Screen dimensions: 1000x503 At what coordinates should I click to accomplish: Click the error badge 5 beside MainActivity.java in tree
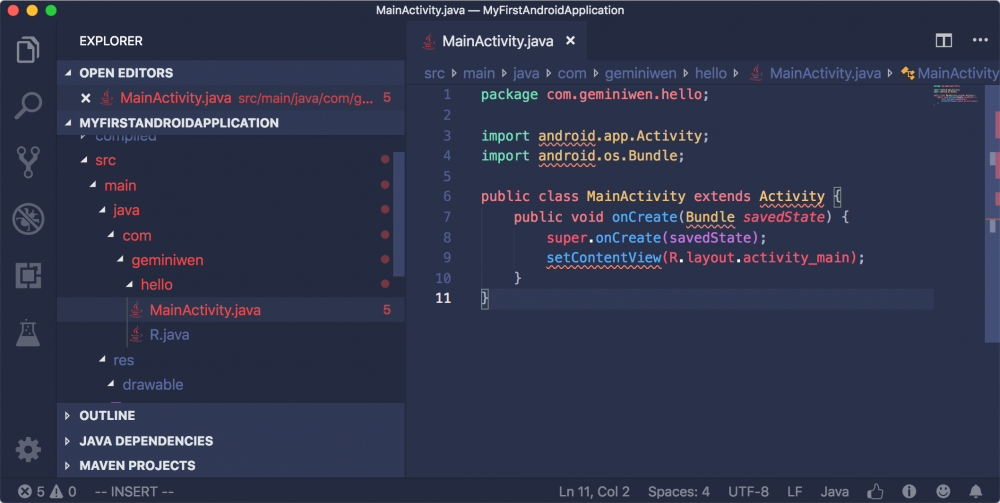point(386,310)
